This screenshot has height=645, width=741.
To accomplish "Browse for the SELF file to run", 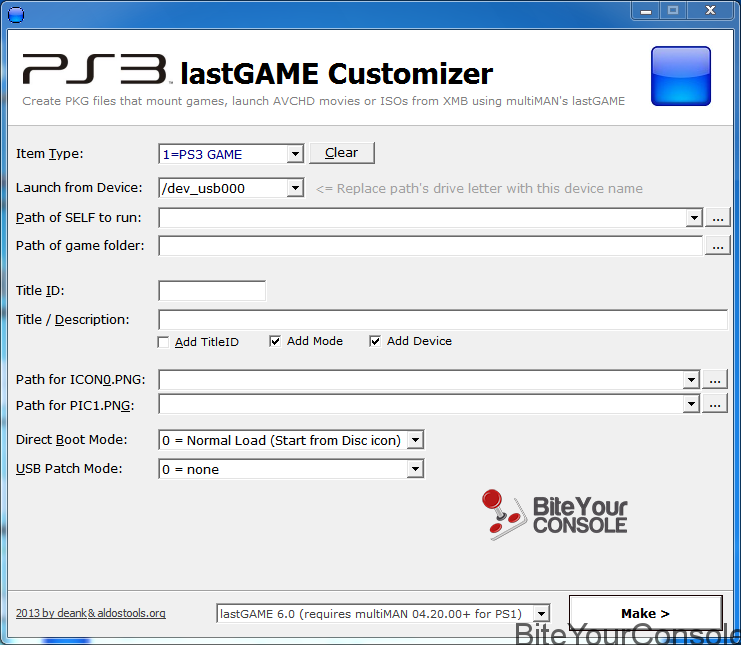I will coord(718,218).
